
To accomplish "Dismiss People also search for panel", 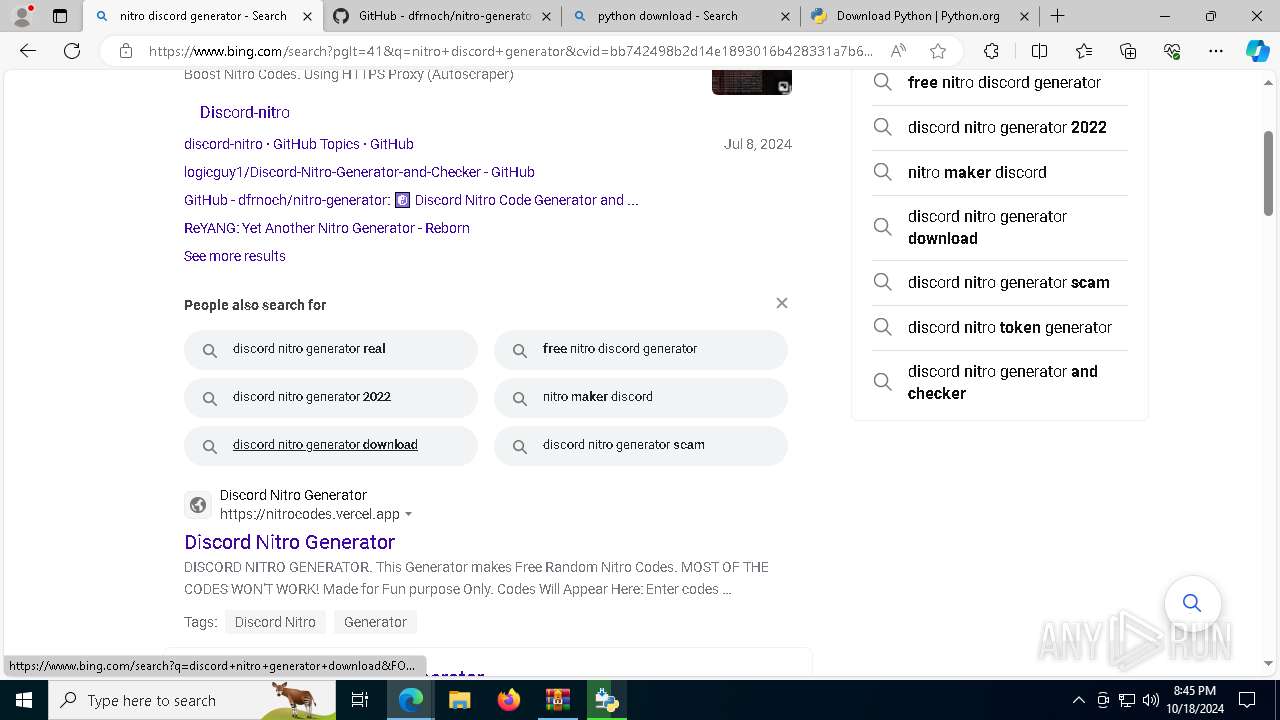I will click(782, 303).
